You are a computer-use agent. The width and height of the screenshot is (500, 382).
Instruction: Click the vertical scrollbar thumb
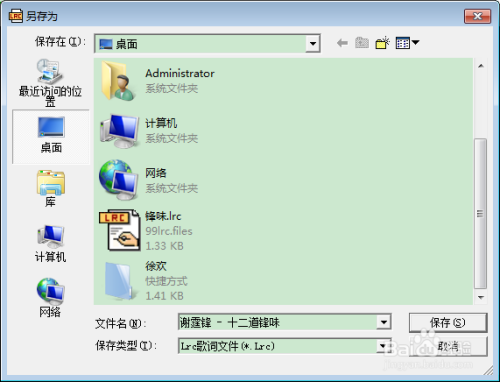coord(480,213)
